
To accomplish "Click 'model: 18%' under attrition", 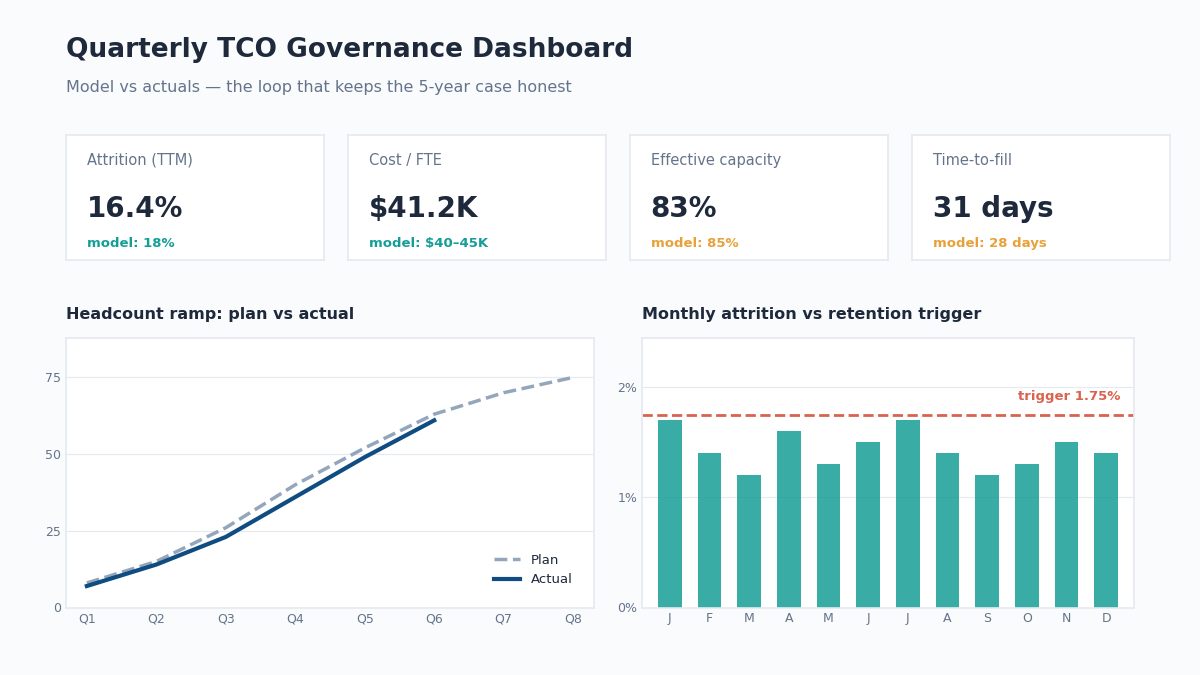I will (x=130, y=243).
